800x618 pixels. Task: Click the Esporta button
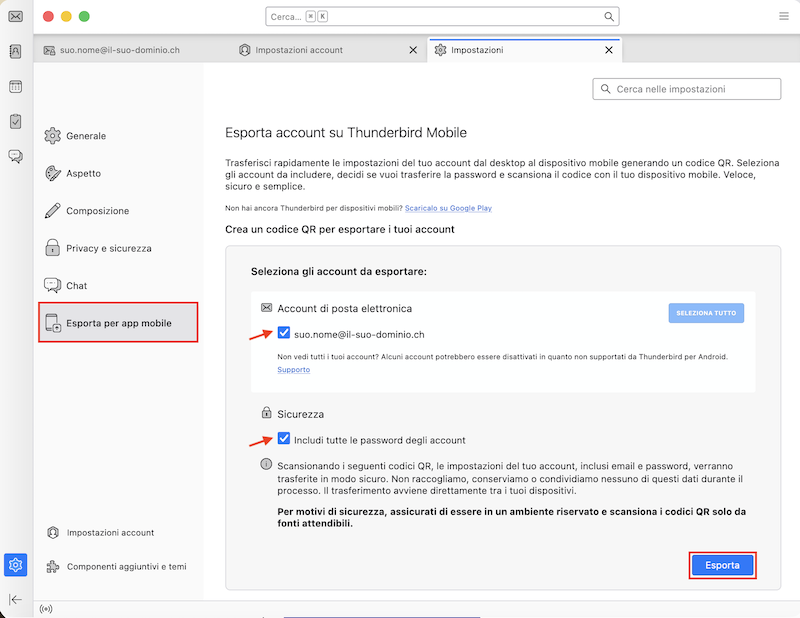[722, 565]
